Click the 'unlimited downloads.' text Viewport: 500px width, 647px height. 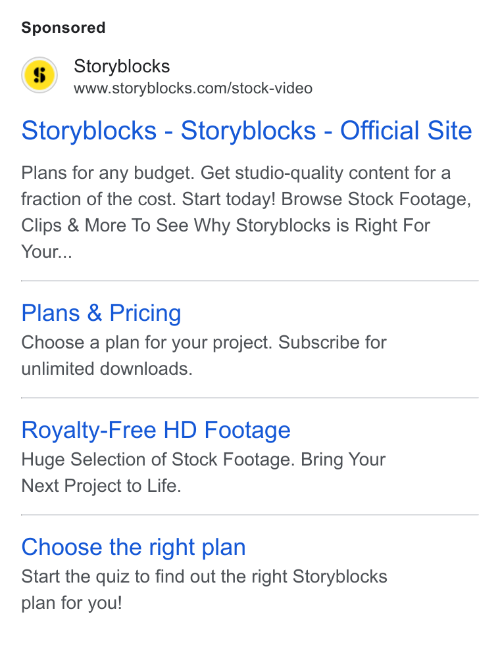point(107,369)
